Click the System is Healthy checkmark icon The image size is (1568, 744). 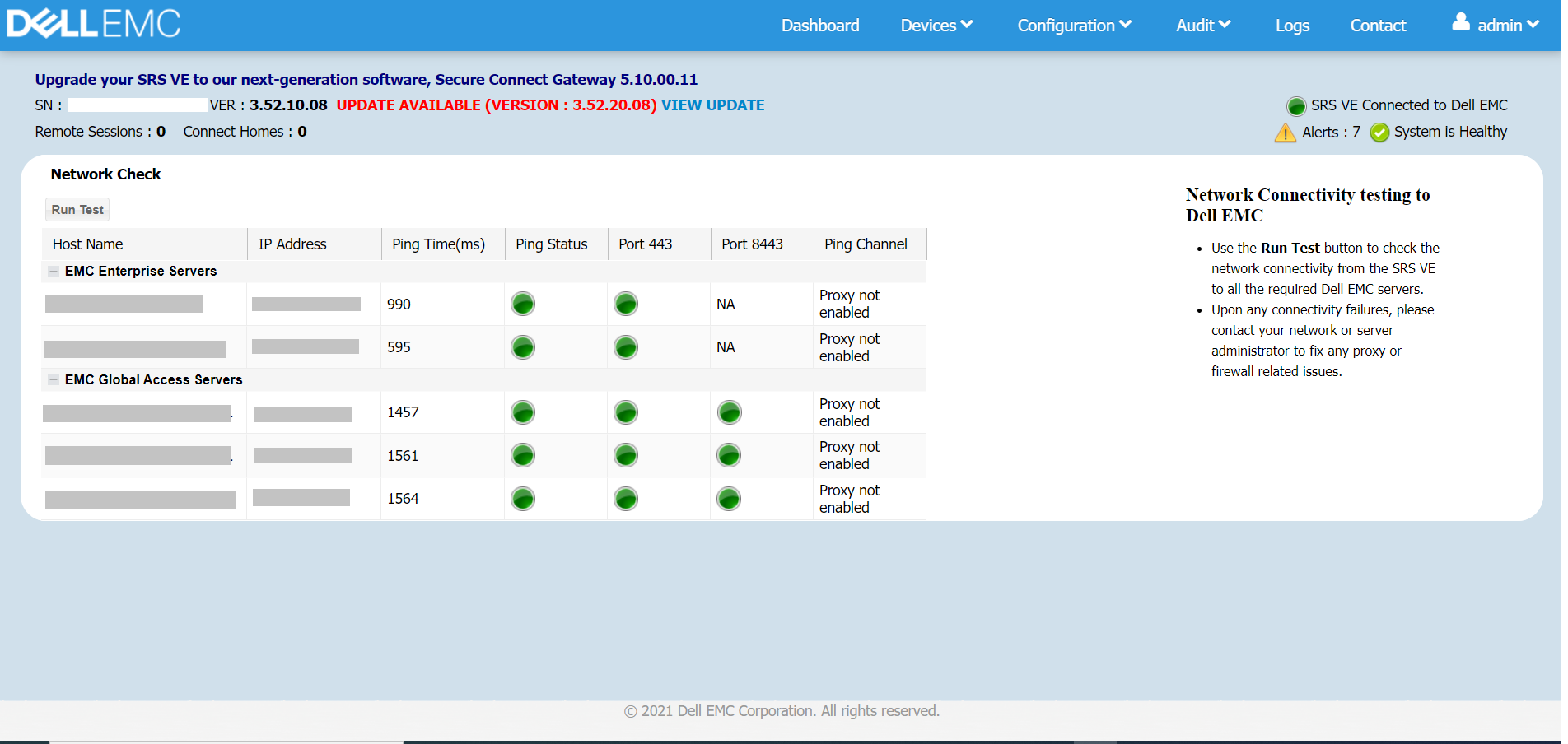[x=1379, y=133]
